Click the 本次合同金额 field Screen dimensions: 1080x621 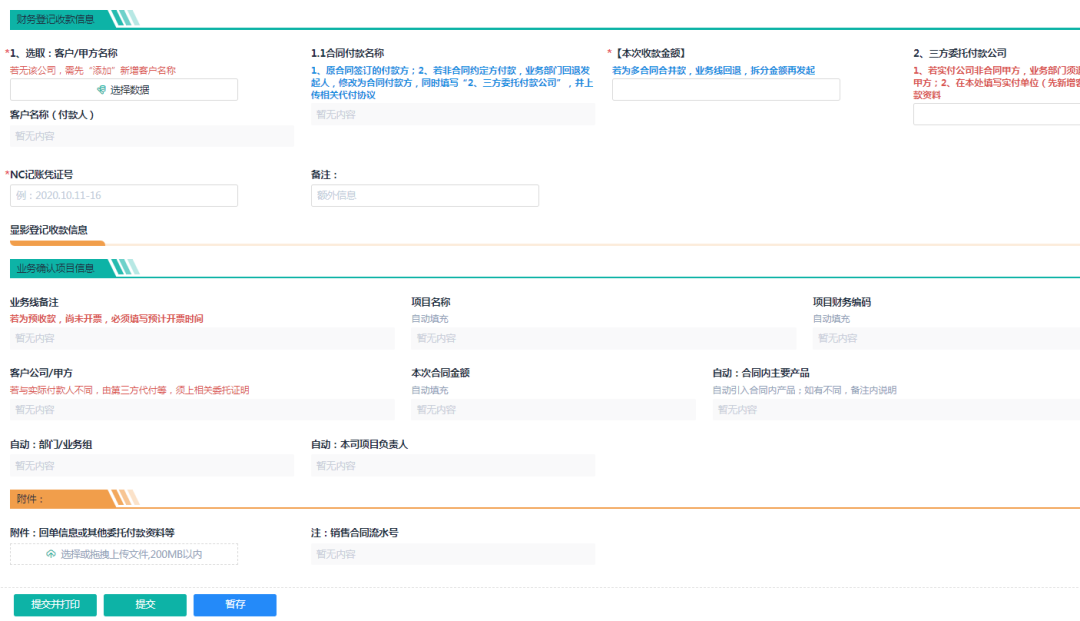pos(553,410)
